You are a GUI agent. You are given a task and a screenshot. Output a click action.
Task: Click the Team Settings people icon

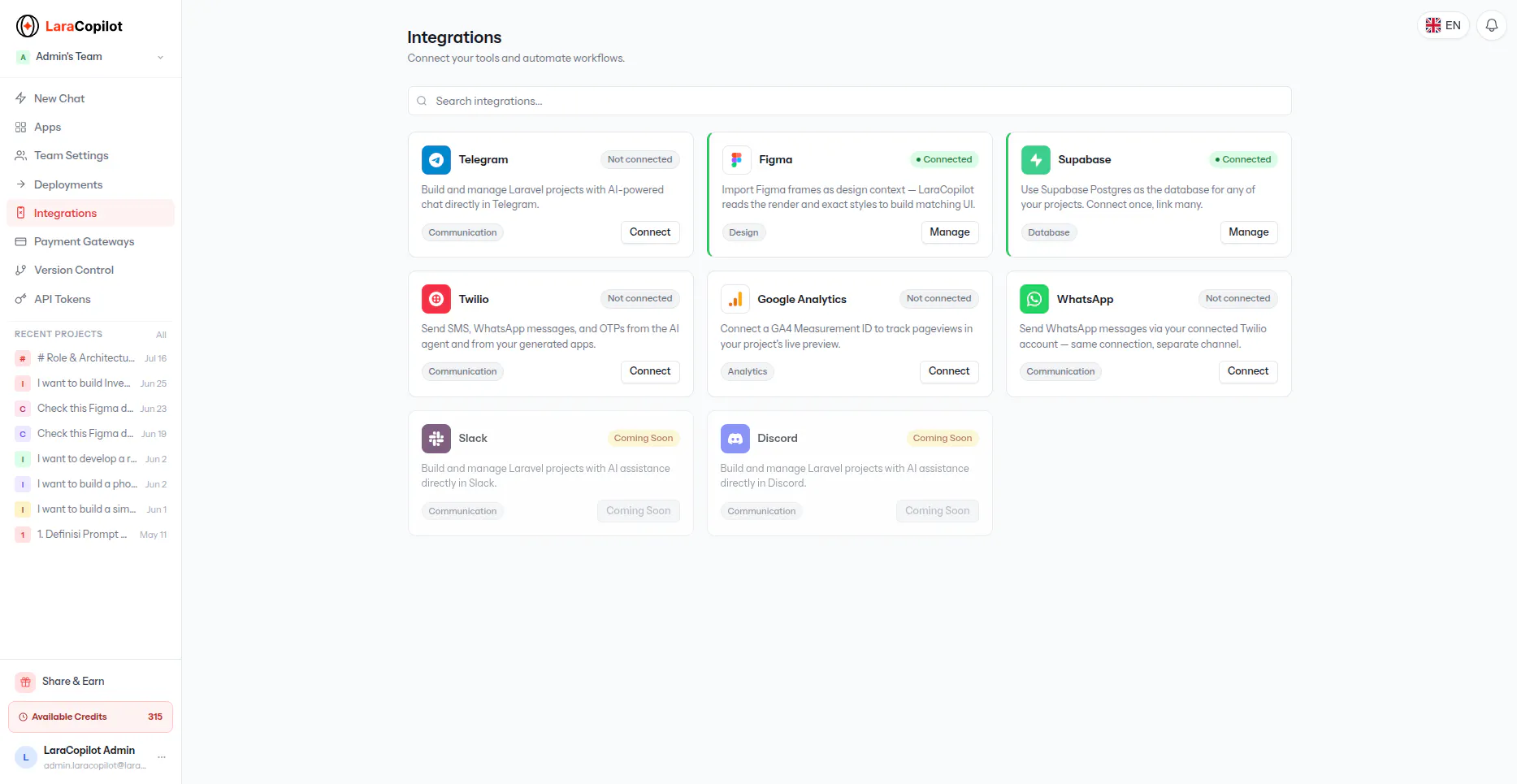click(x=21, y=155)
